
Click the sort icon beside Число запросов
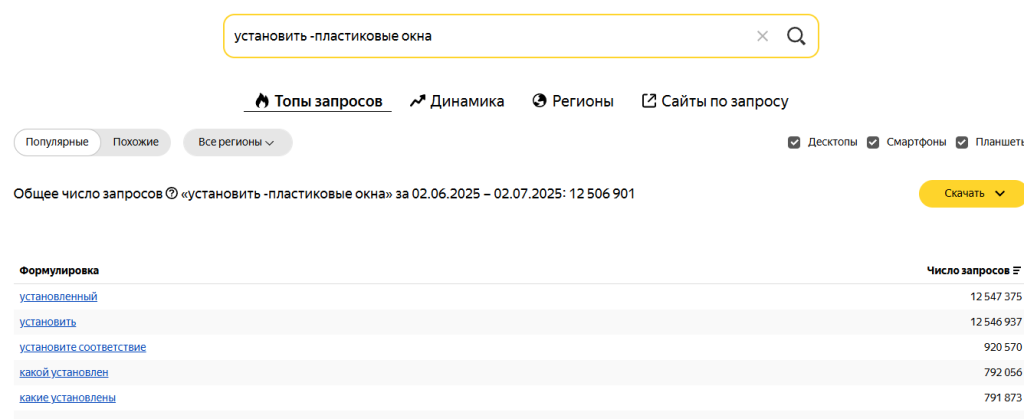tap(1017, 271)
